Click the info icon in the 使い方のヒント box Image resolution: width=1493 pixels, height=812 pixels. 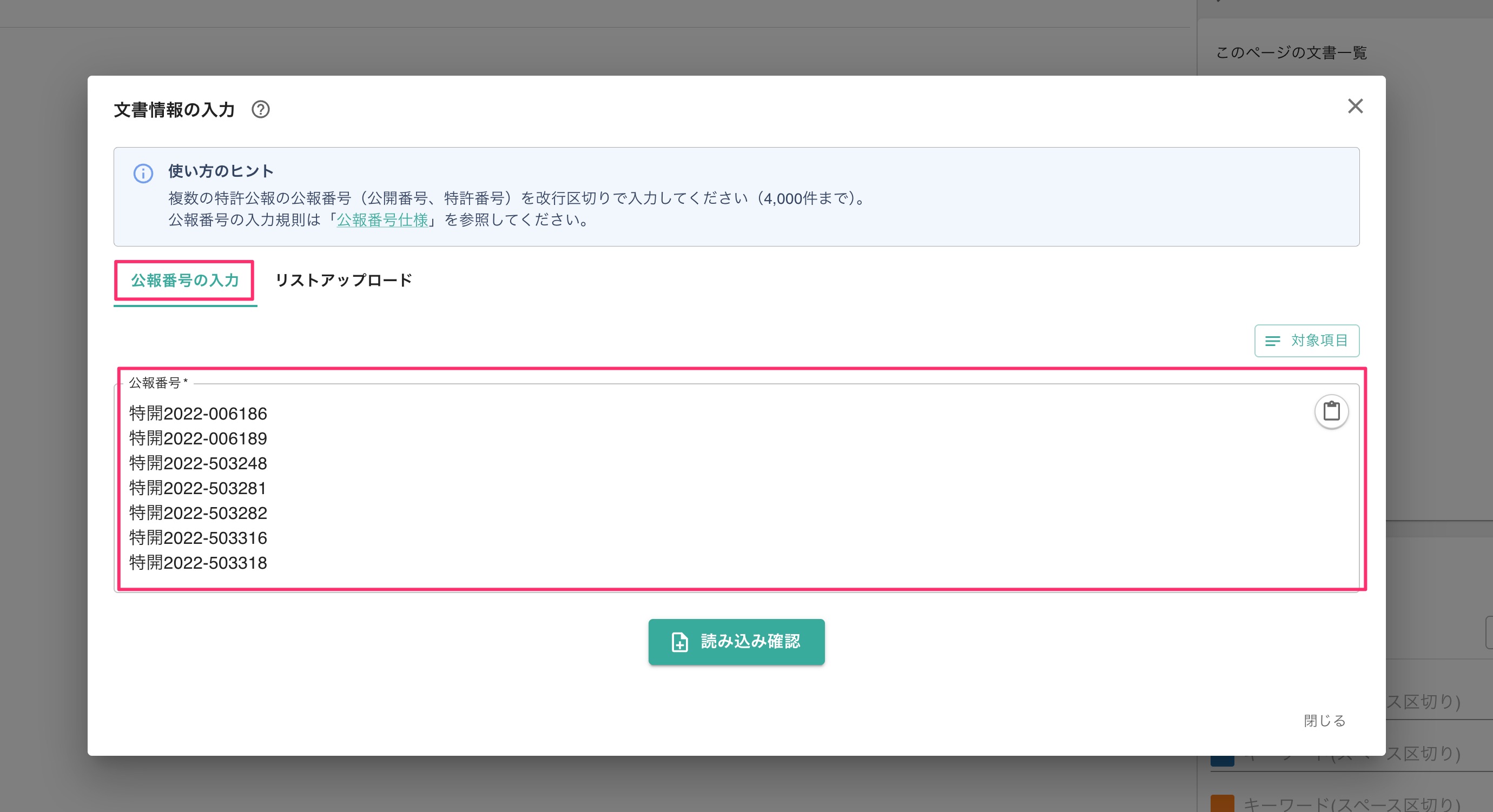point(143,173)
